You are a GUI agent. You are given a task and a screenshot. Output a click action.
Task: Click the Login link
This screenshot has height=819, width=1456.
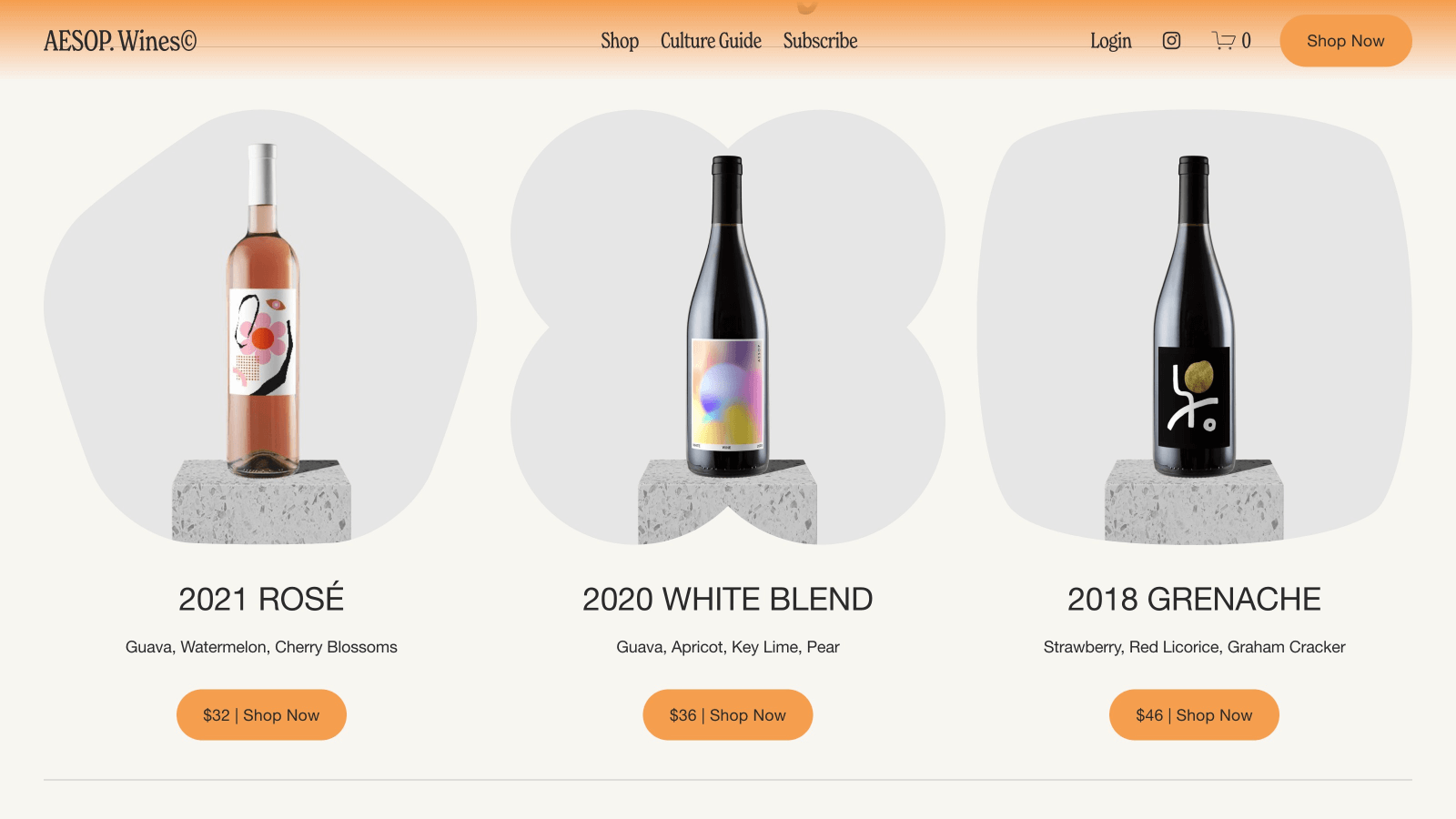[x=1110, y=41]
